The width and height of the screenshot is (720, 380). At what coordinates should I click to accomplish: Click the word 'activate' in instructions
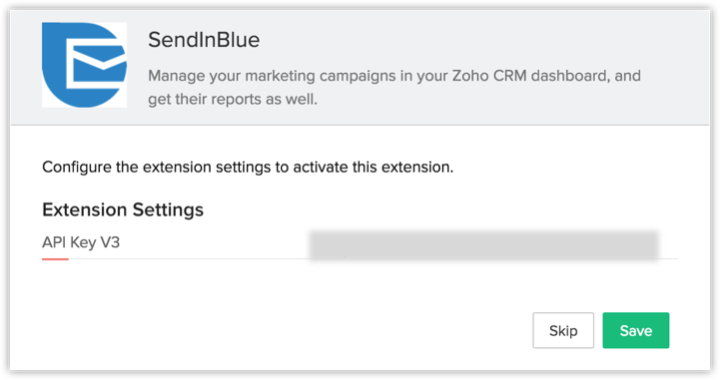coord(321,167)
